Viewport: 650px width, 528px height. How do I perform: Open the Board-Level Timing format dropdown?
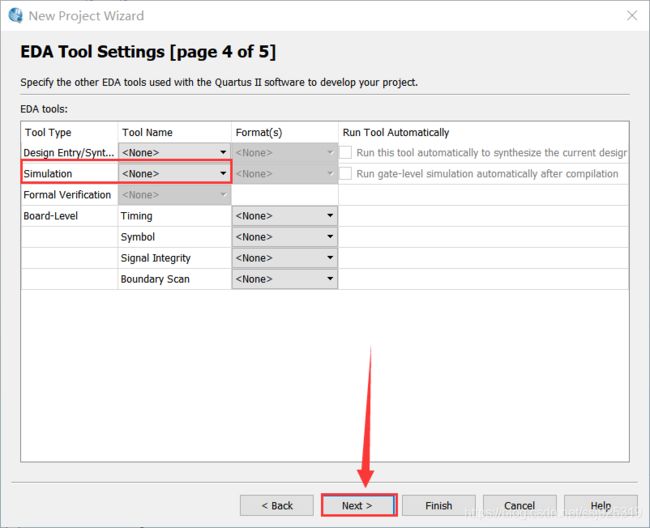[285, 216]
